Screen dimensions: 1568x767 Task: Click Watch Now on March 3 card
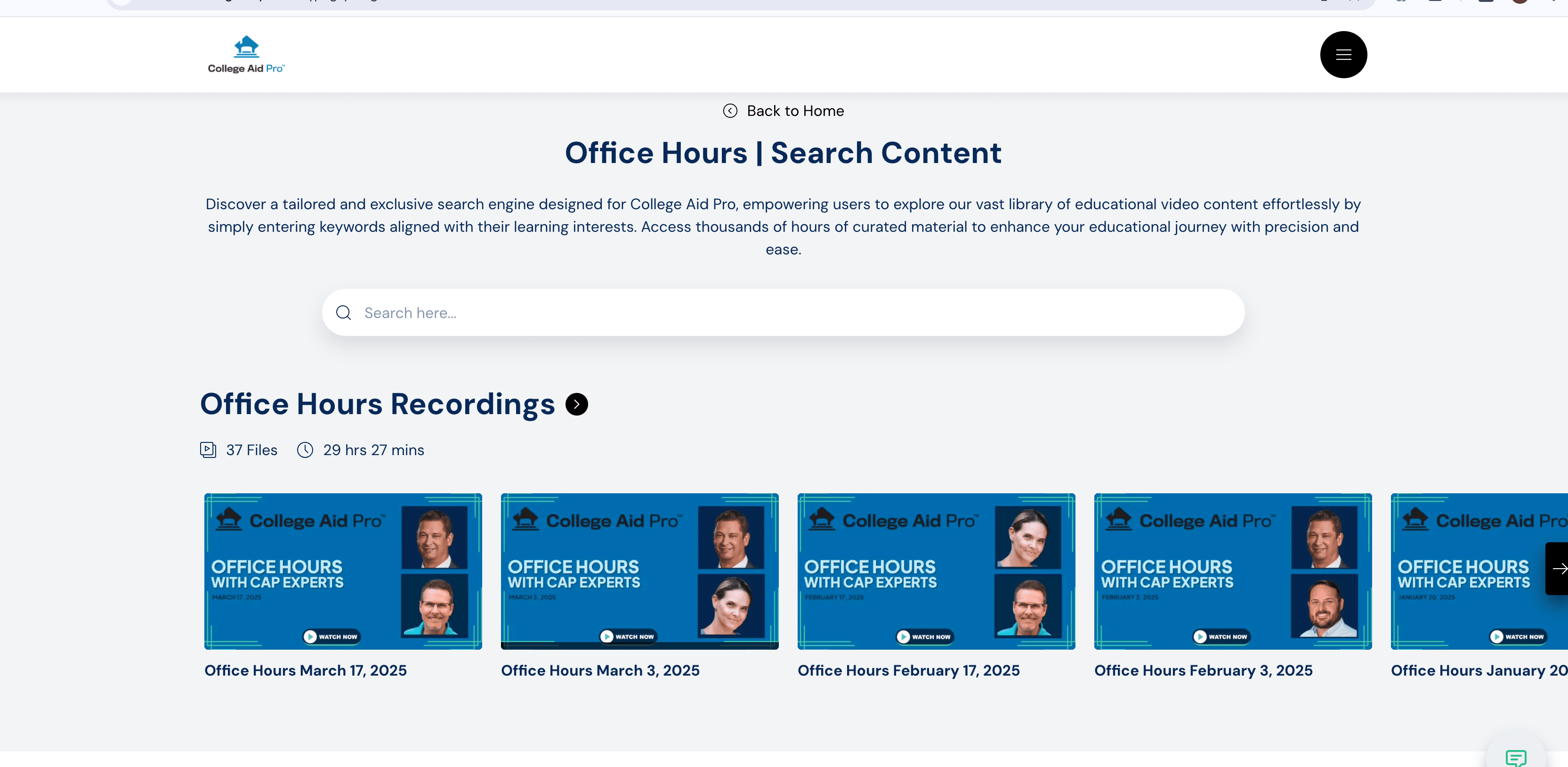click(628, 636)
